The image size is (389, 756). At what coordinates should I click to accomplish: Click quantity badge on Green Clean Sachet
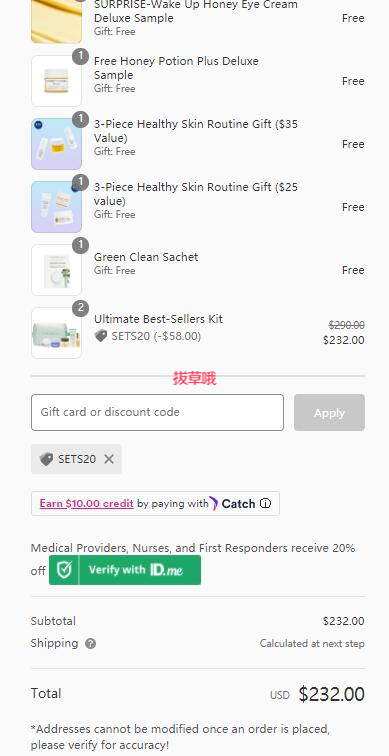click(x=80, y=245)
